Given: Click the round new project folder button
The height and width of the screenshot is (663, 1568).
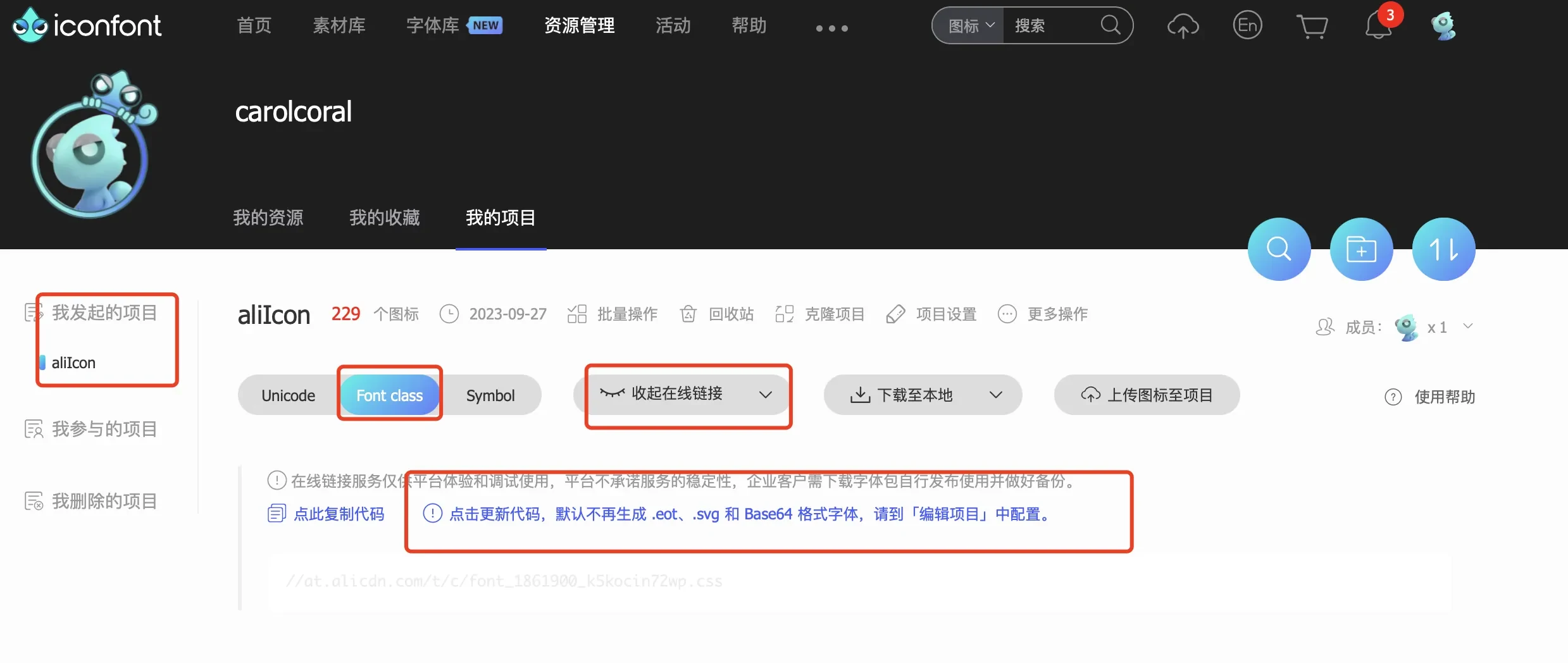Looking at the screenshot, I should (x=1361, y=249).
